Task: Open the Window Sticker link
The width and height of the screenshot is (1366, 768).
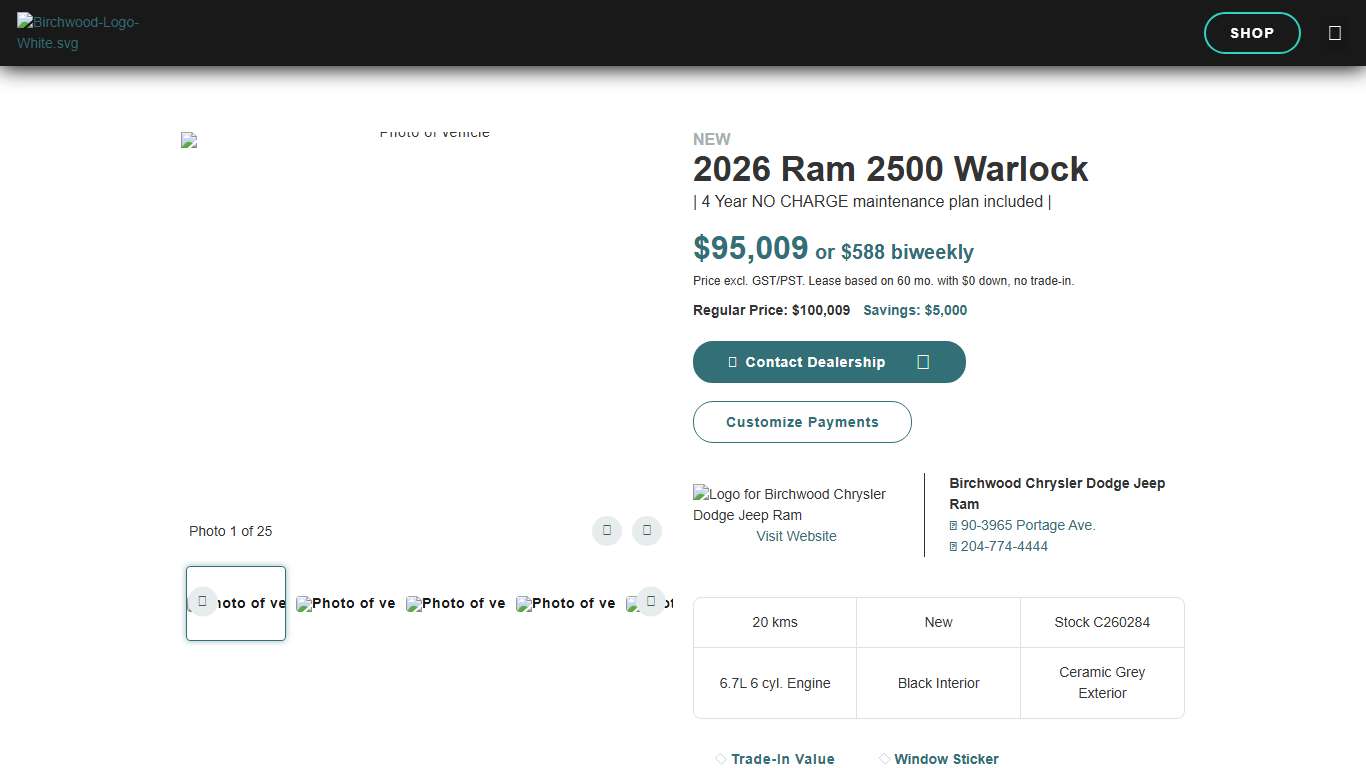Action: point(946,759)
